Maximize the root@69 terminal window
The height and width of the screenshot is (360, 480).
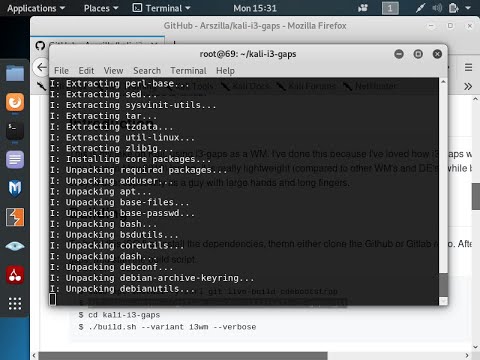[x=418, y=54]
